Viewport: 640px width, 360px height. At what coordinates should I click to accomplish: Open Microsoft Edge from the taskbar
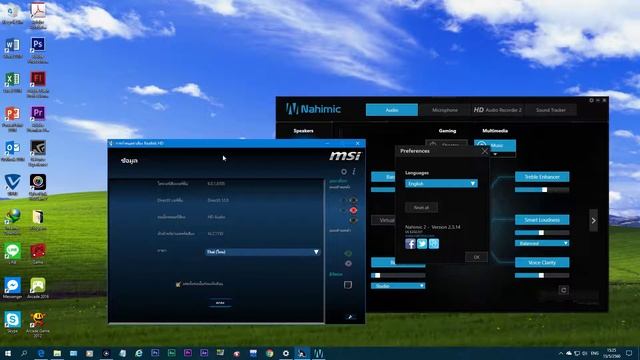41,353
